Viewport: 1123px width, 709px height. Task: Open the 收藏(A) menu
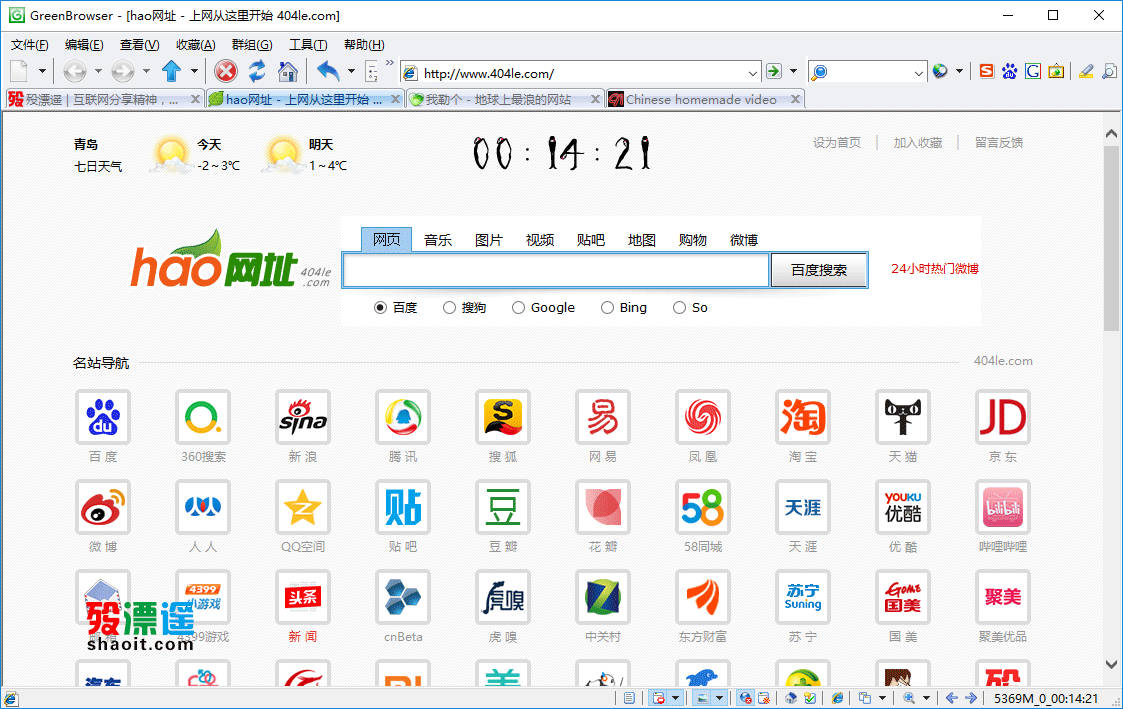pos(196,44)
